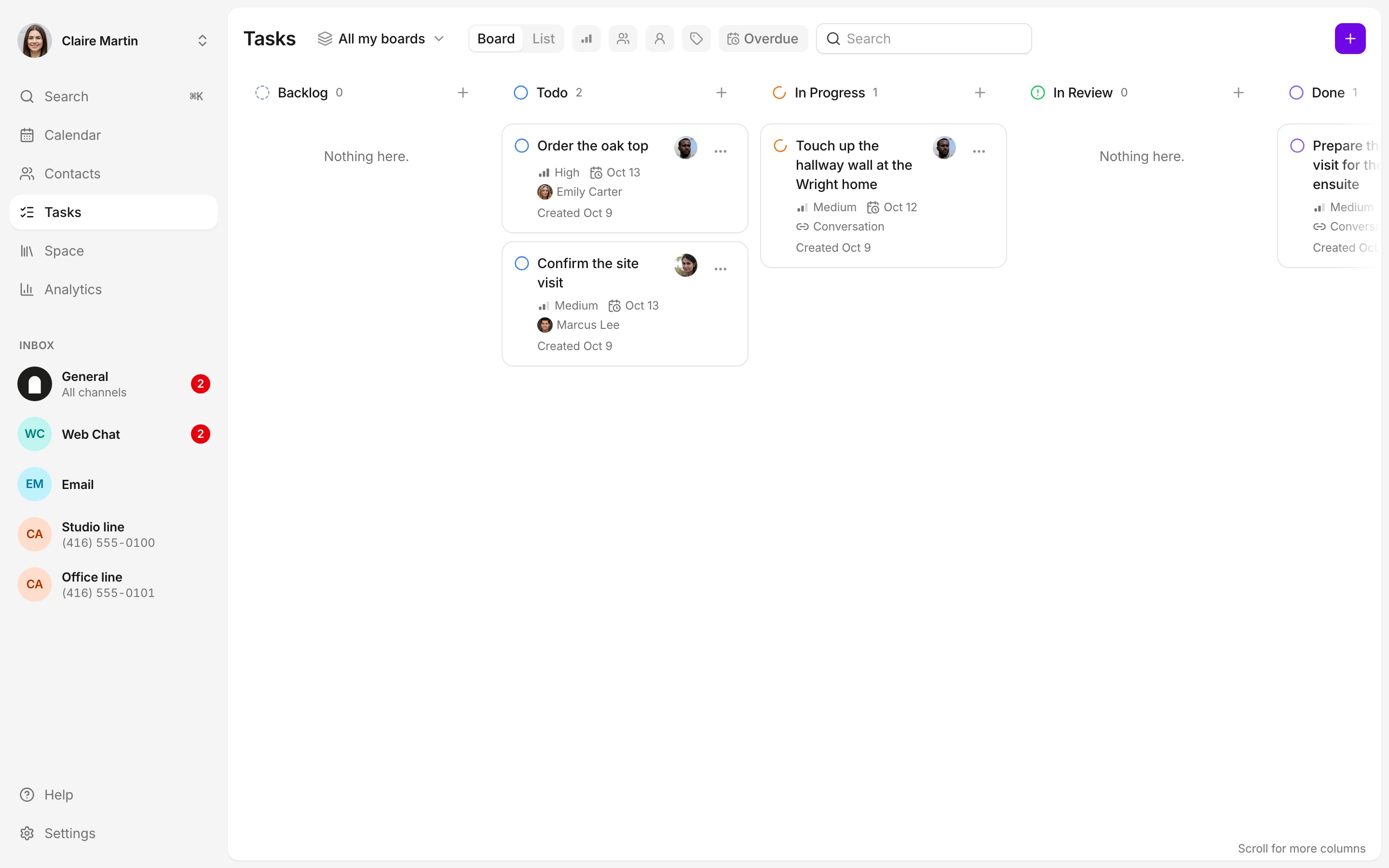Open the Claire Martin account switcher
Viewport: 1389px width, 868px height.
(114, 41)
